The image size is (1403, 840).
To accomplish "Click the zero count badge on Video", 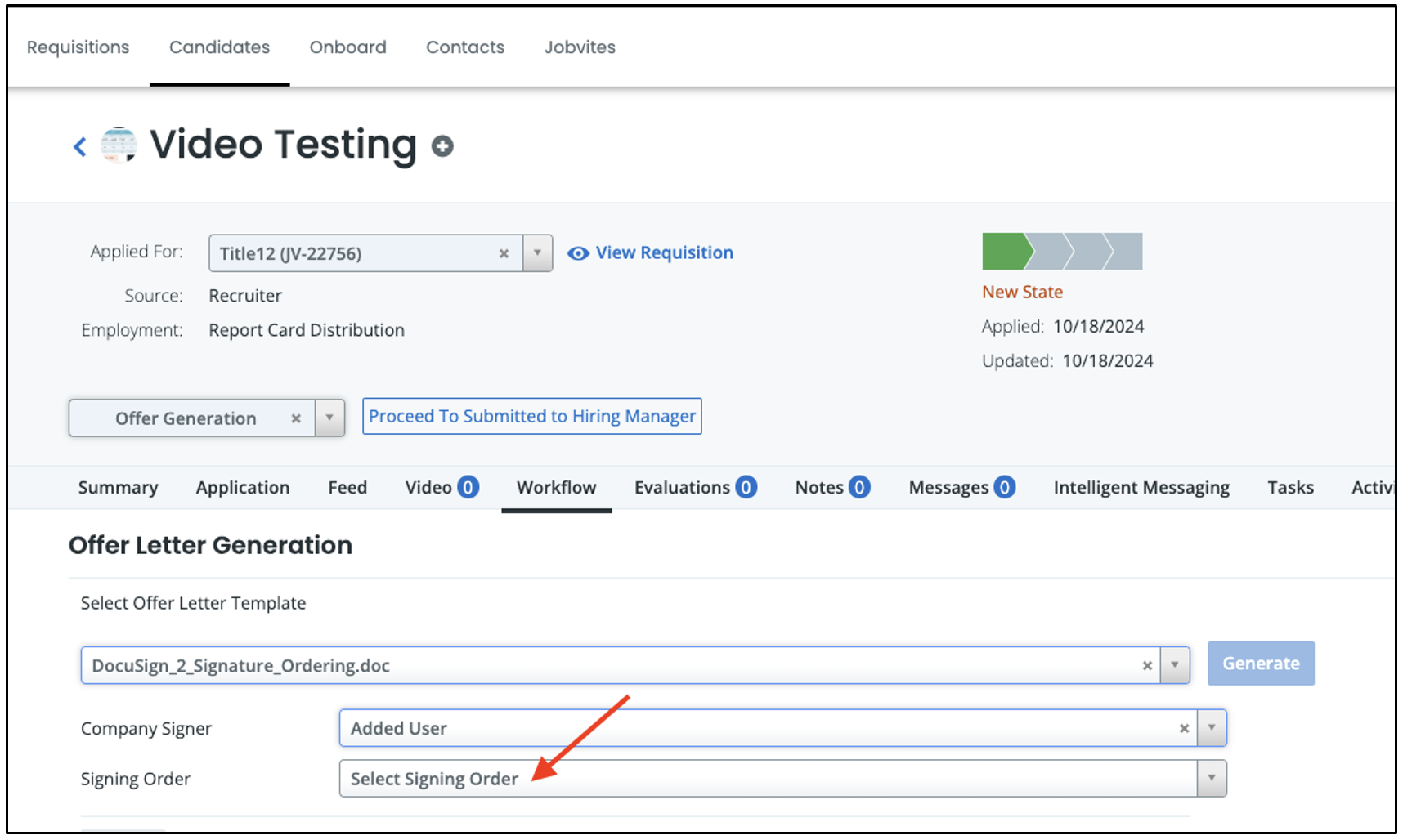I will (467, 487).
